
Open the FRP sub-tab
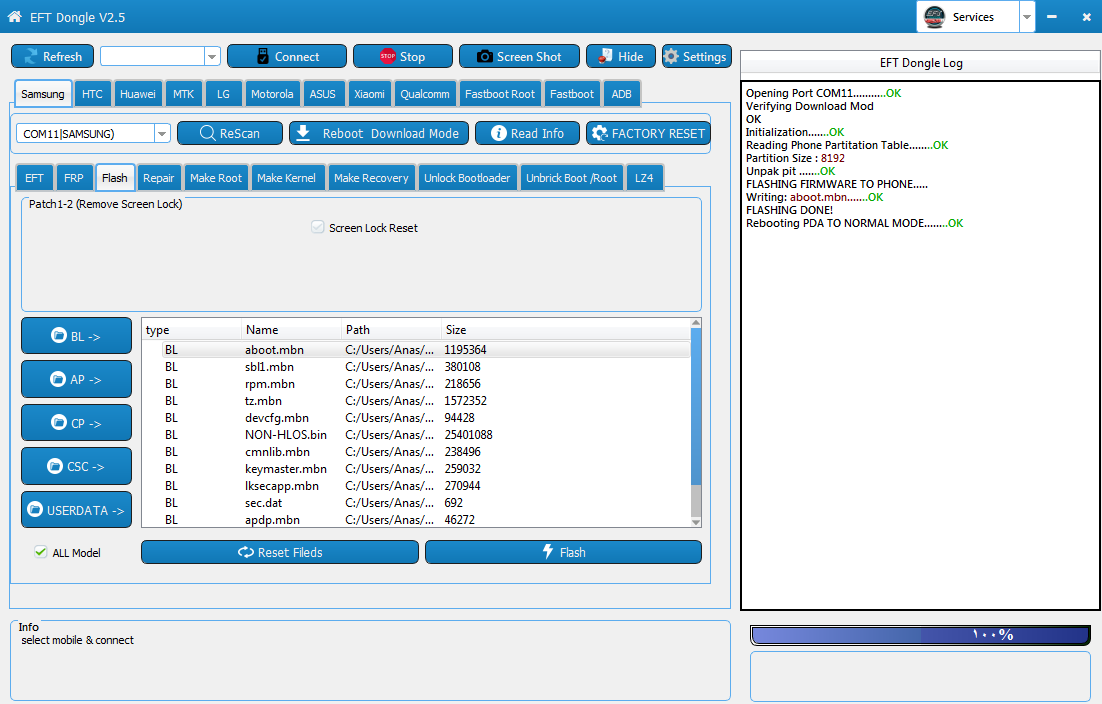tap(74, 178)
